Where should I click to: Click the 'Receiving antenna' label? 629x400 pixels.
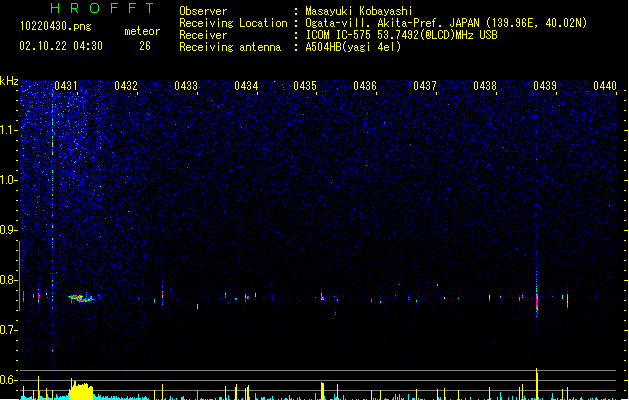point(230,47)
